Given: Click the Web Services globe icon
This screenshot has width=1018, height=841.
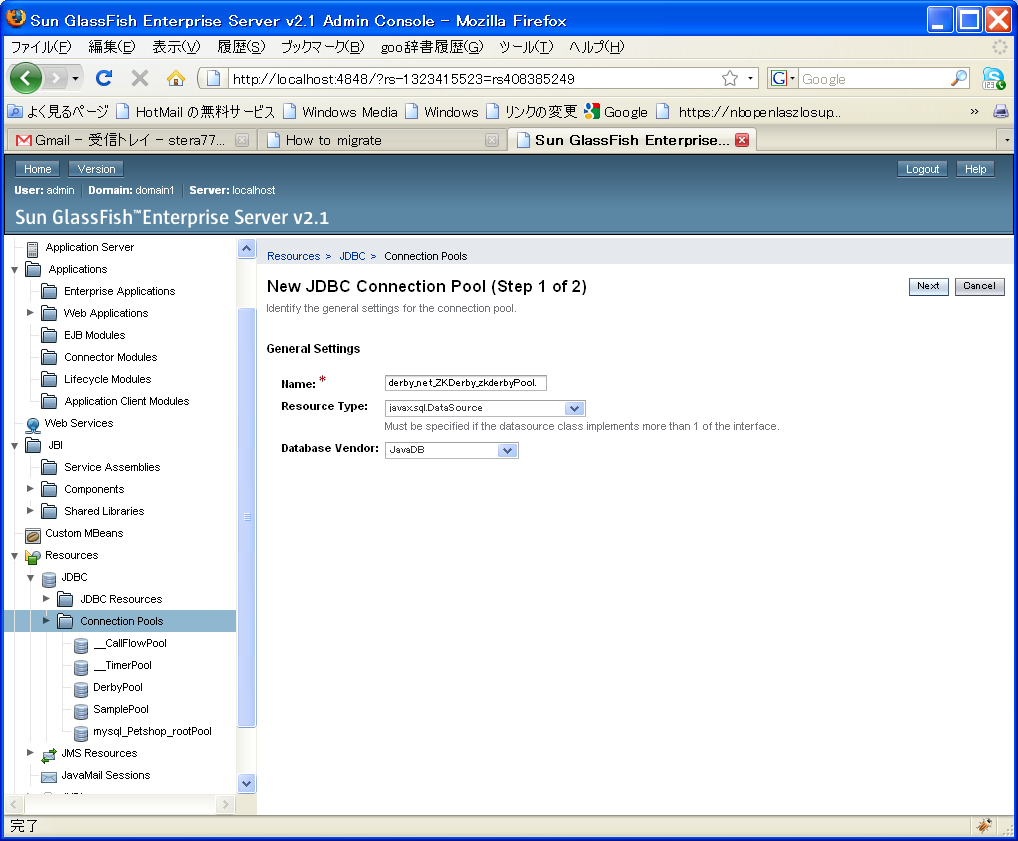Looking at the screenshot, I should click(x=32, y=425).
